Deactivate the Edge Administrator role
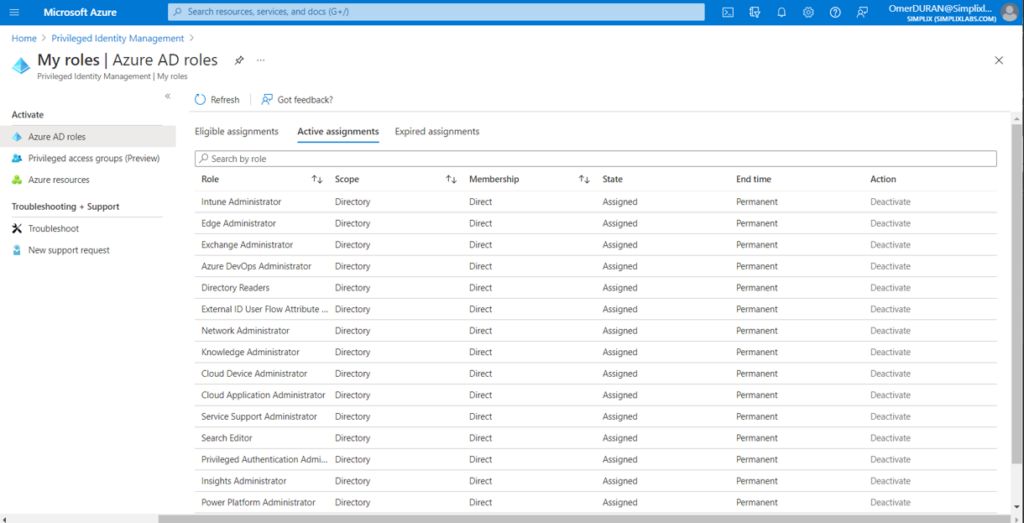 [x=890, y=223]
